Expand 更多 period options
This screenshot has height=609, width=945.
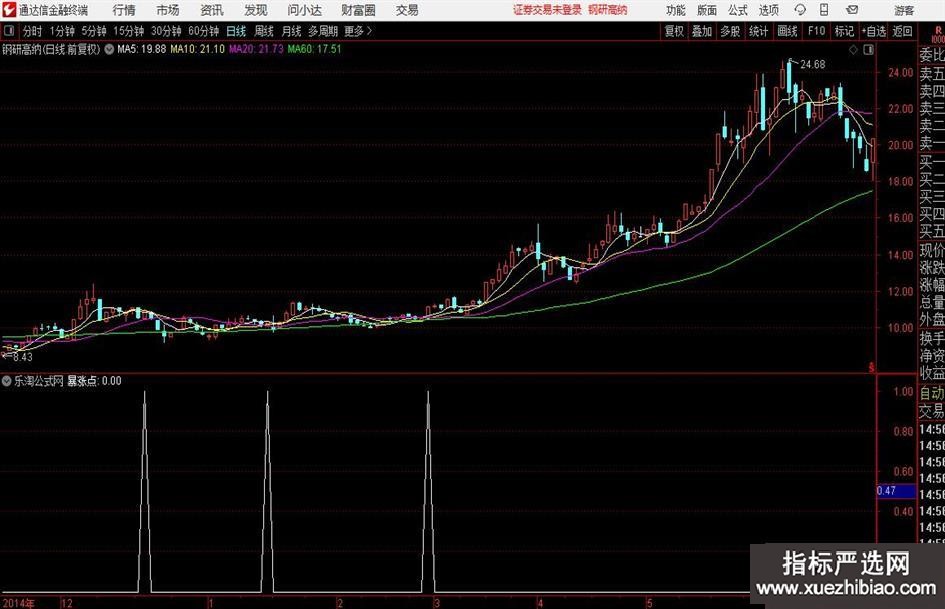pos(357,31)
